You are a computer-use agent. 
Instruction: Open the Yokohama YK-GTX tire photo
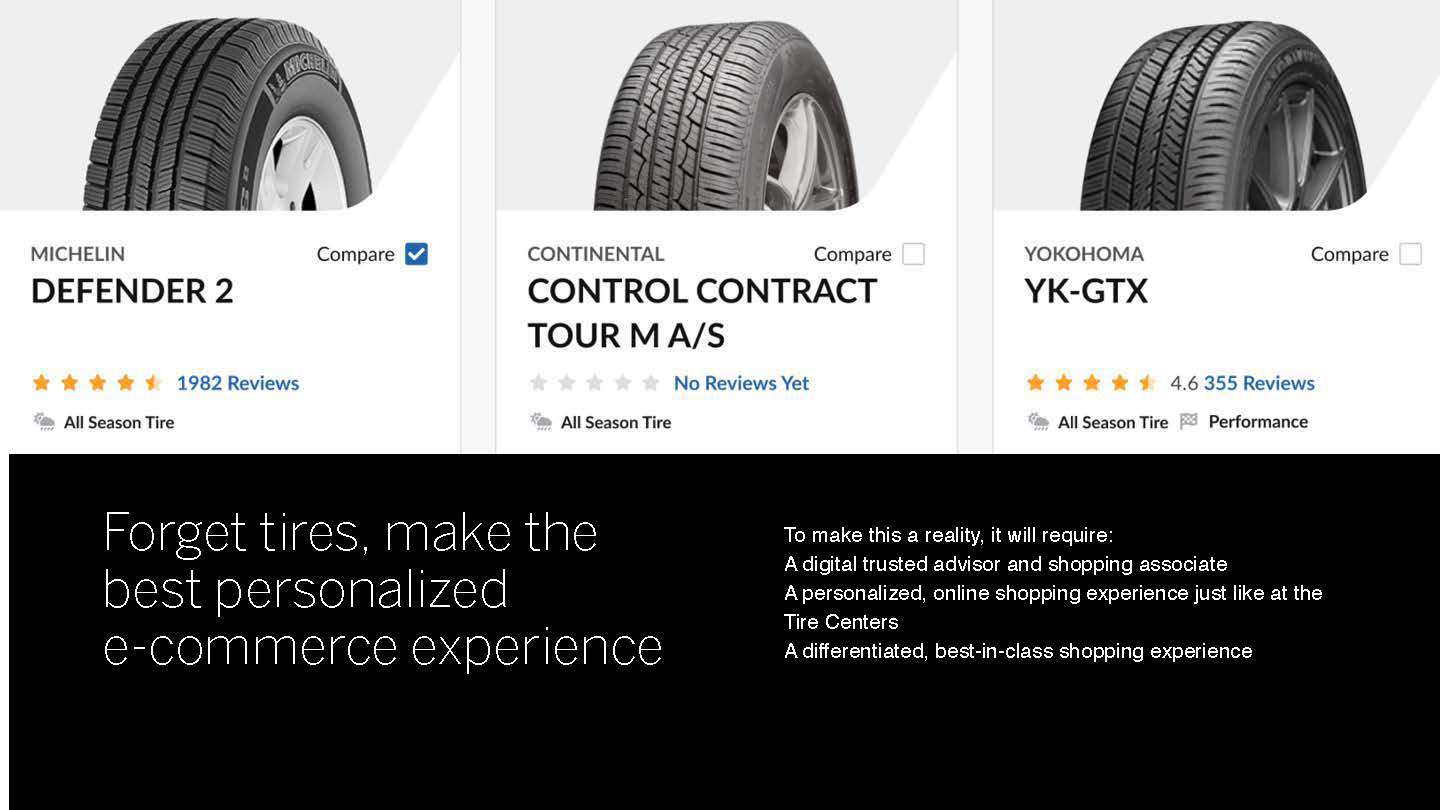1222,115
